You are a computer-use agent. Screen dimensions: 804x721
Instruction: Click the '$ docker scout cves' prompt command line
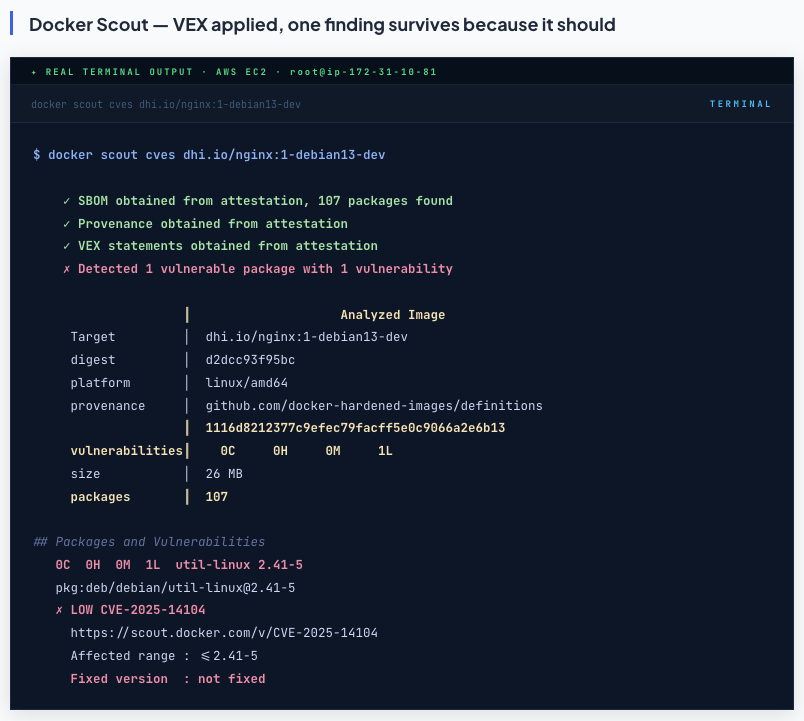[209, 155]
